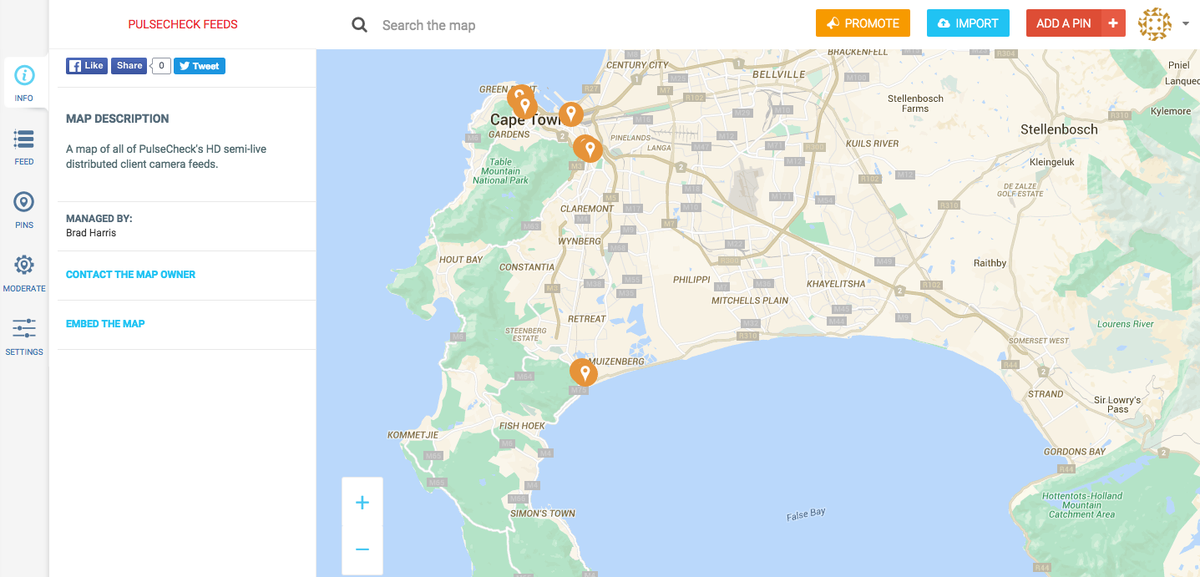Screen dimensions: 1200x577
Task: Click the Khayelitsha map label
Action: tap(835, 284)
